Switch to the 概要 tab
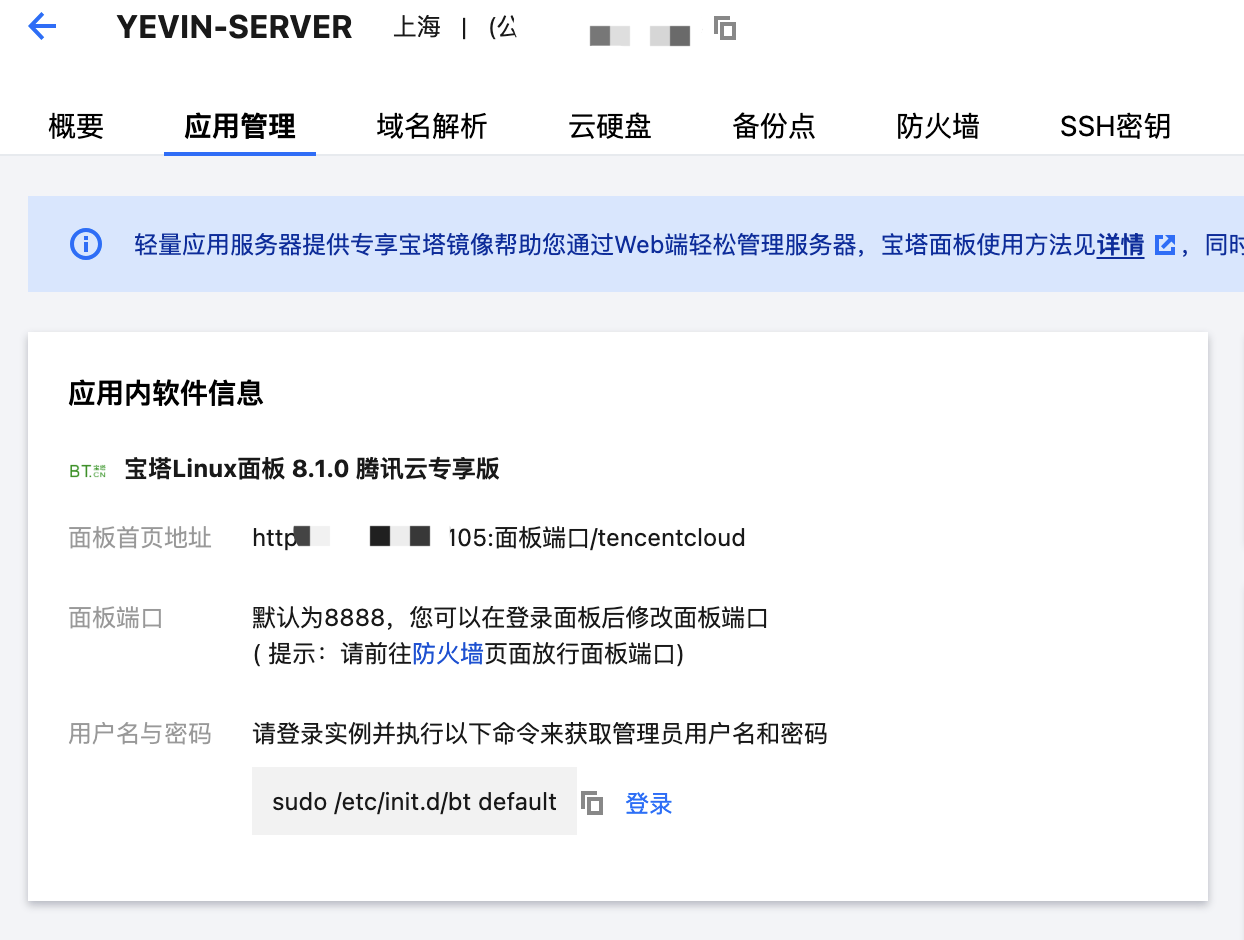 coord(76,127)
